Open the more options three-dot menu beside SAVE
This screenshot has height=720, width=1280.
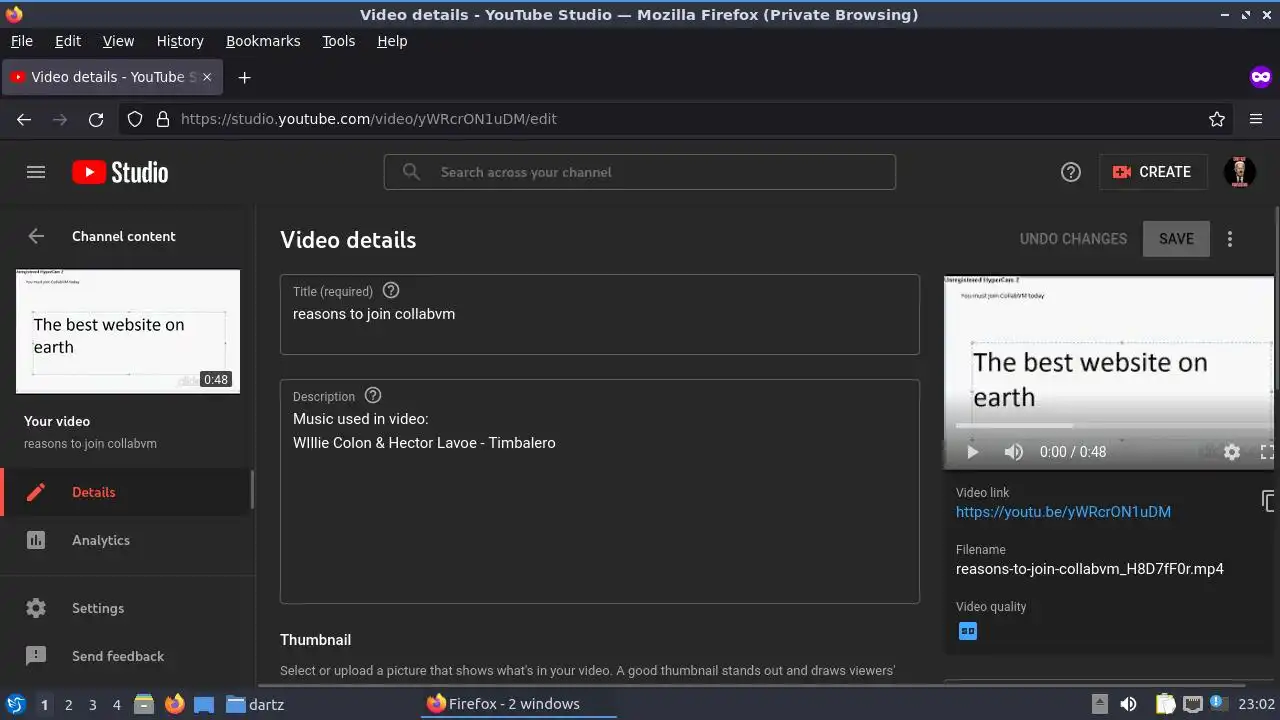[x=1230, y=239]
